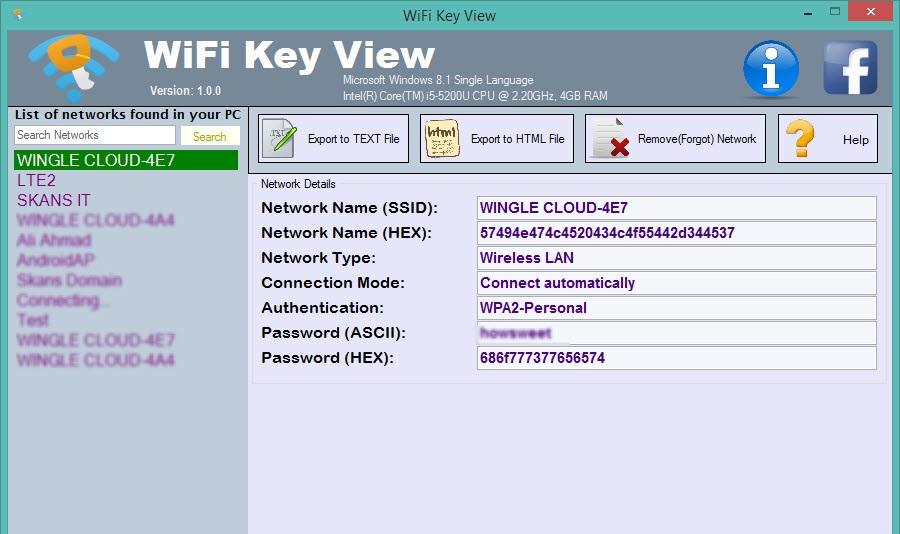Click the 'Network Details' group label
The width and height of the screenshot is (900, 534).
coord(298,184)
